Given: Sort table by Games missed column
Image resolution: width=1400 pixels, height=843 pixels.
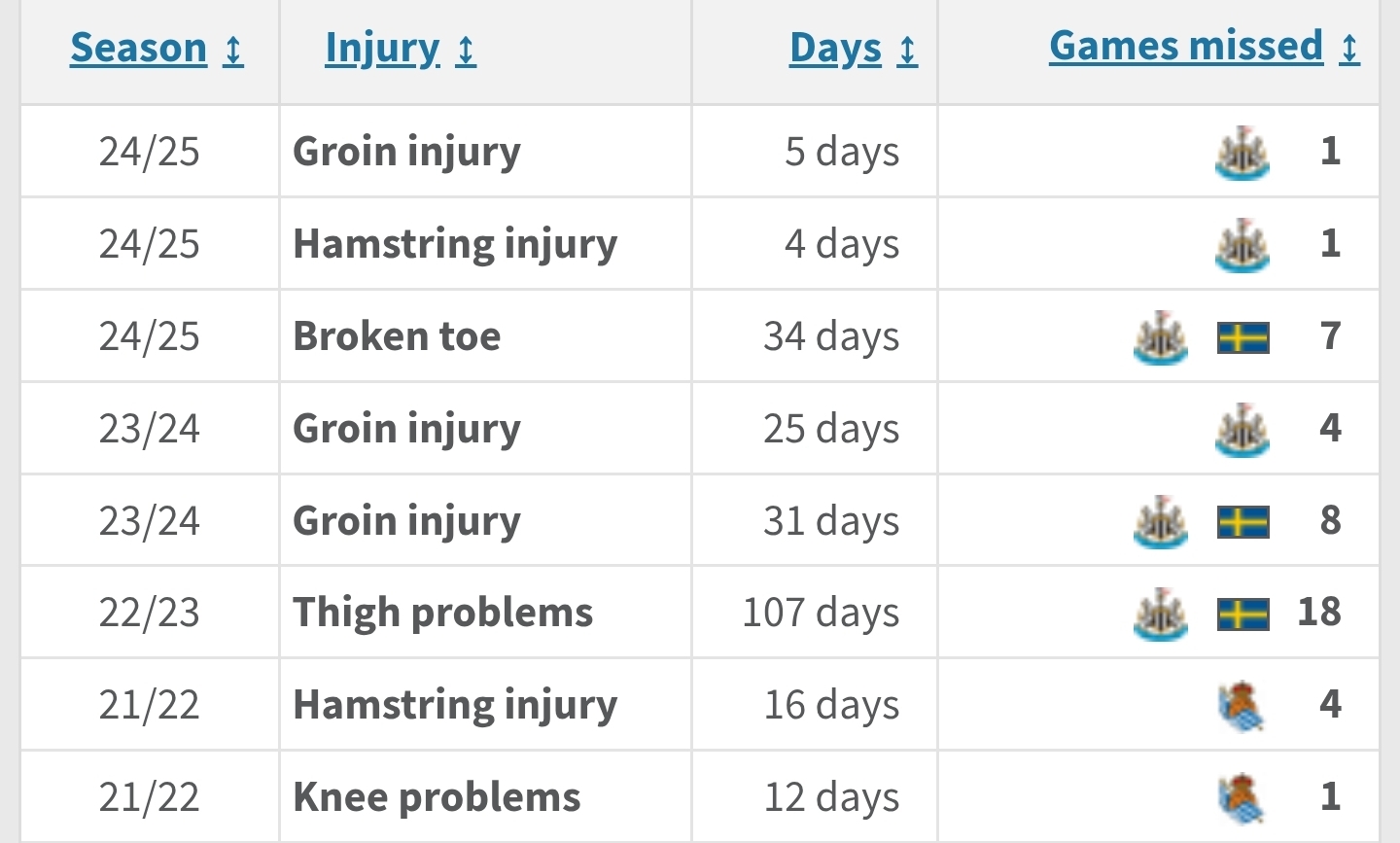Looking at the screenshot, I should (x=1186, y=46).
